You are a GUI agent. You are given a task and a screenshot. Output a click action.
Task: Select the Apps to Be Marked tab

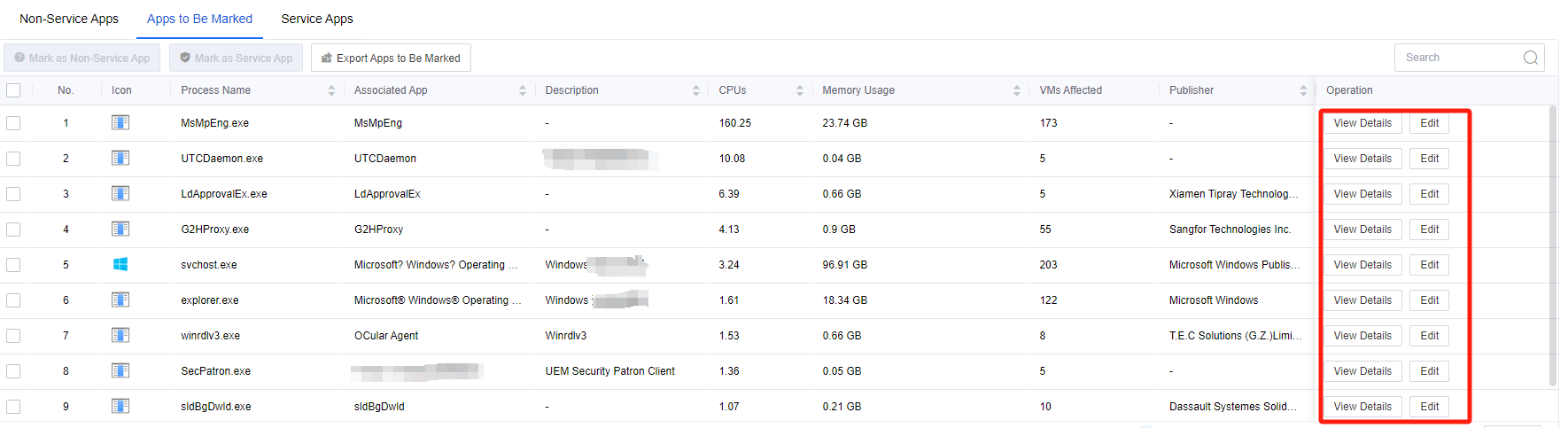point(199,19)
